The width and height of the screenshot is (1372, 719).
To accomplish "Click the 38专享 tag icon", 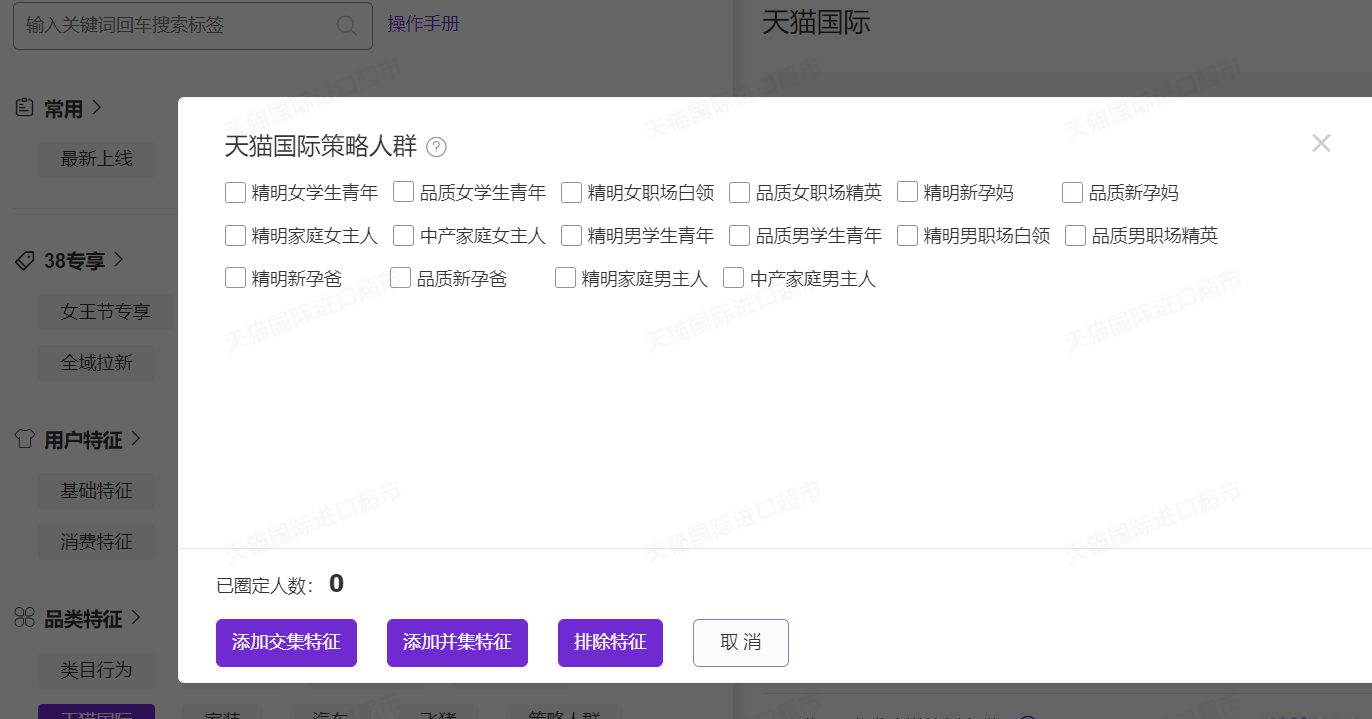I will point(25,260).
